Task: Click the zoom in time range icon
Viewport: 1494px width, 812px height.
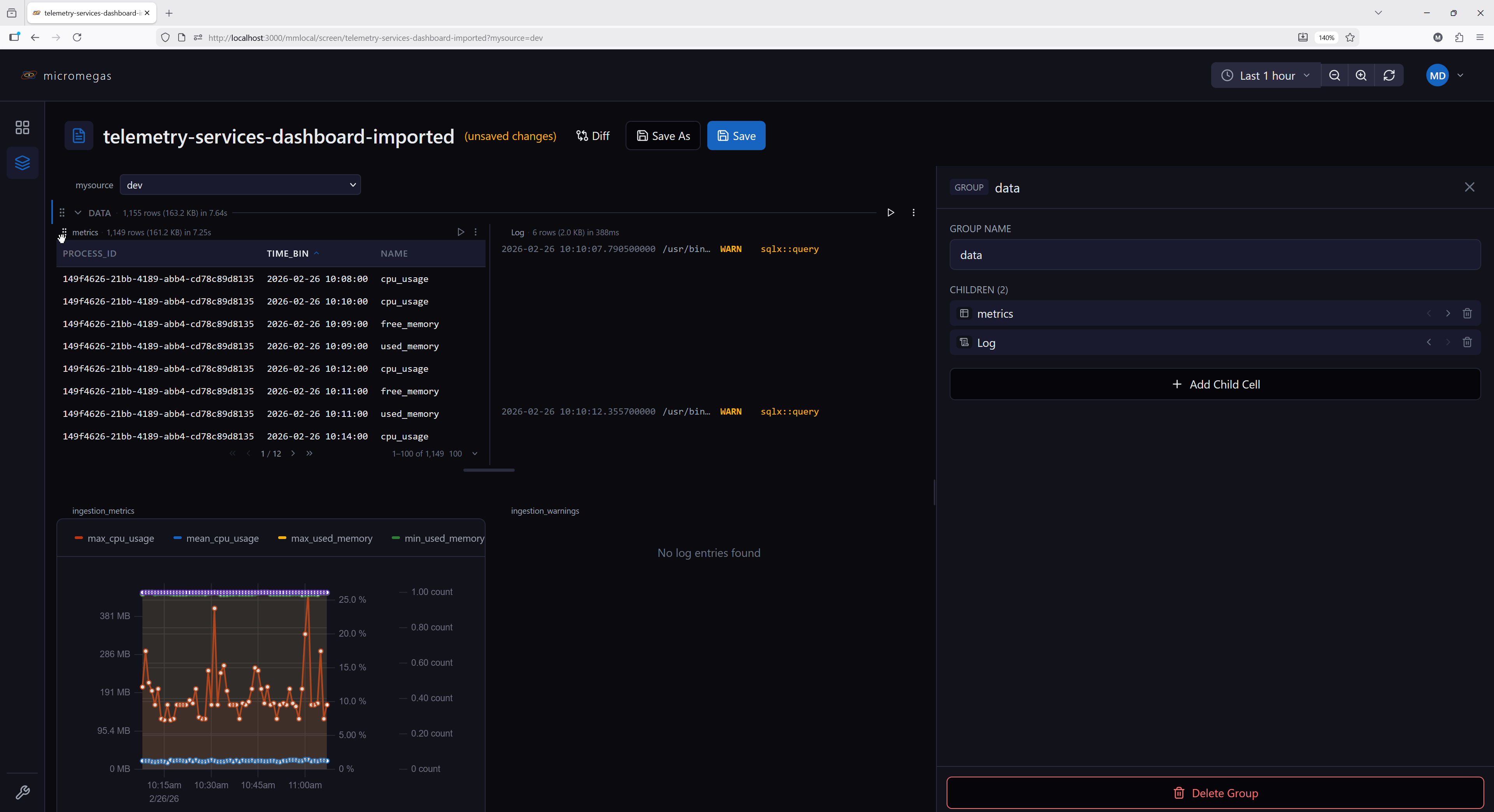Action: 1361,75
